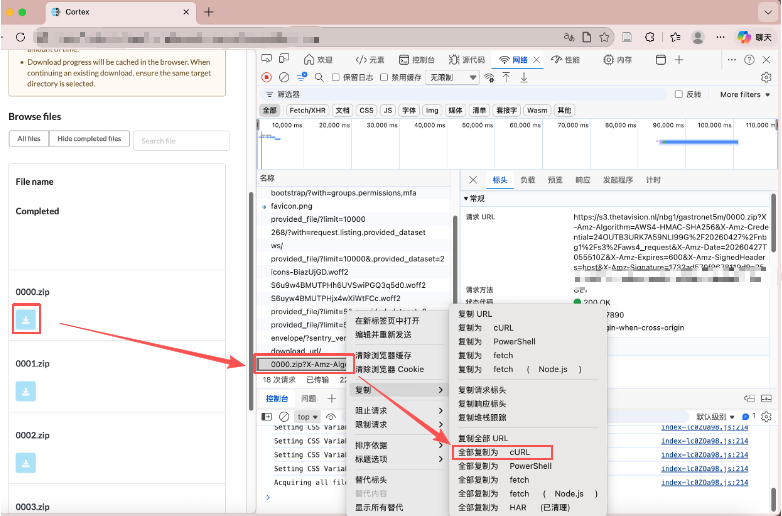
Task: Enable the 保留日志 checkbox
Action: pos(337,77)
